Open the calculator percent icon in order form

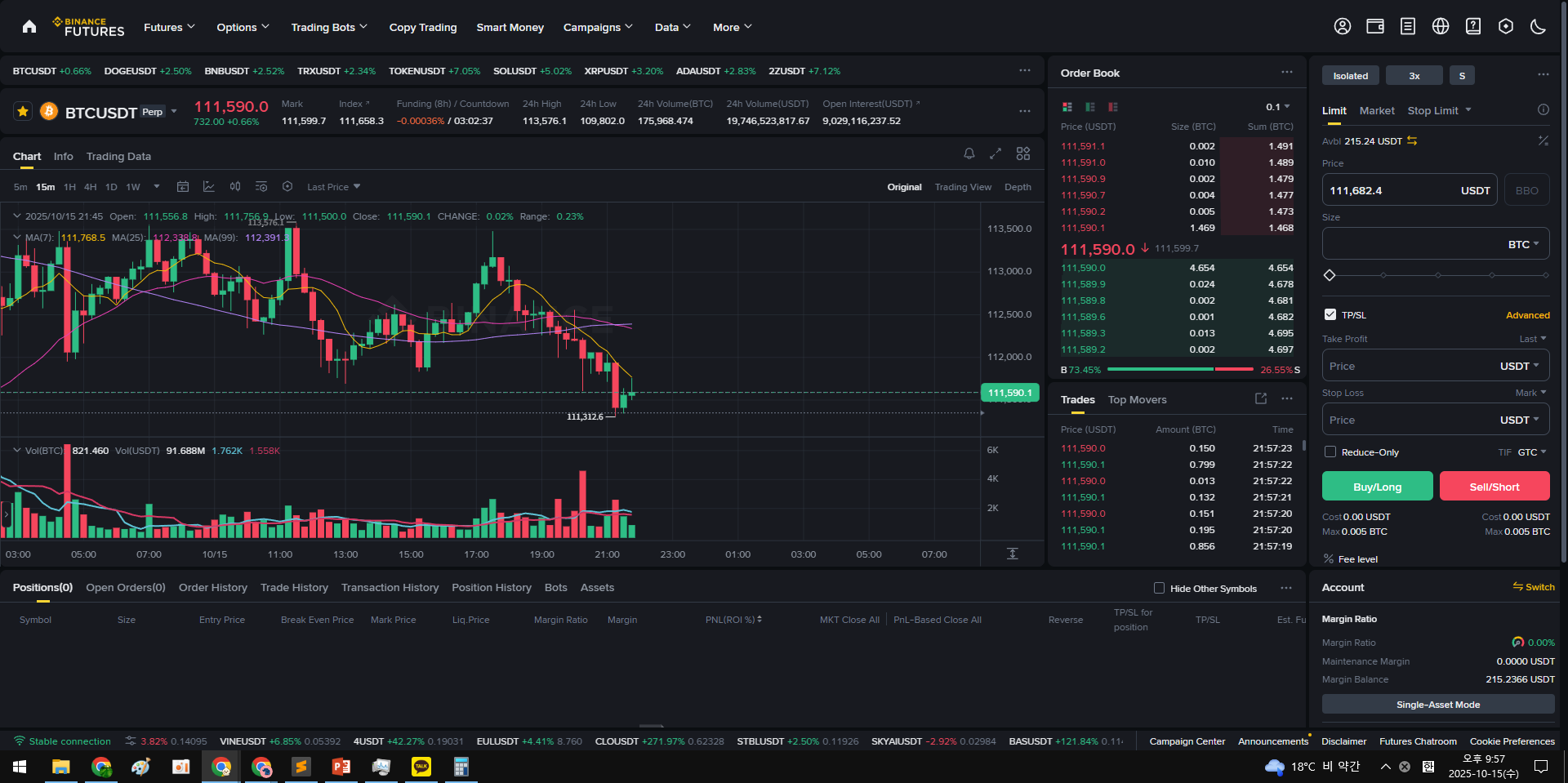[x=1543, y=140]
